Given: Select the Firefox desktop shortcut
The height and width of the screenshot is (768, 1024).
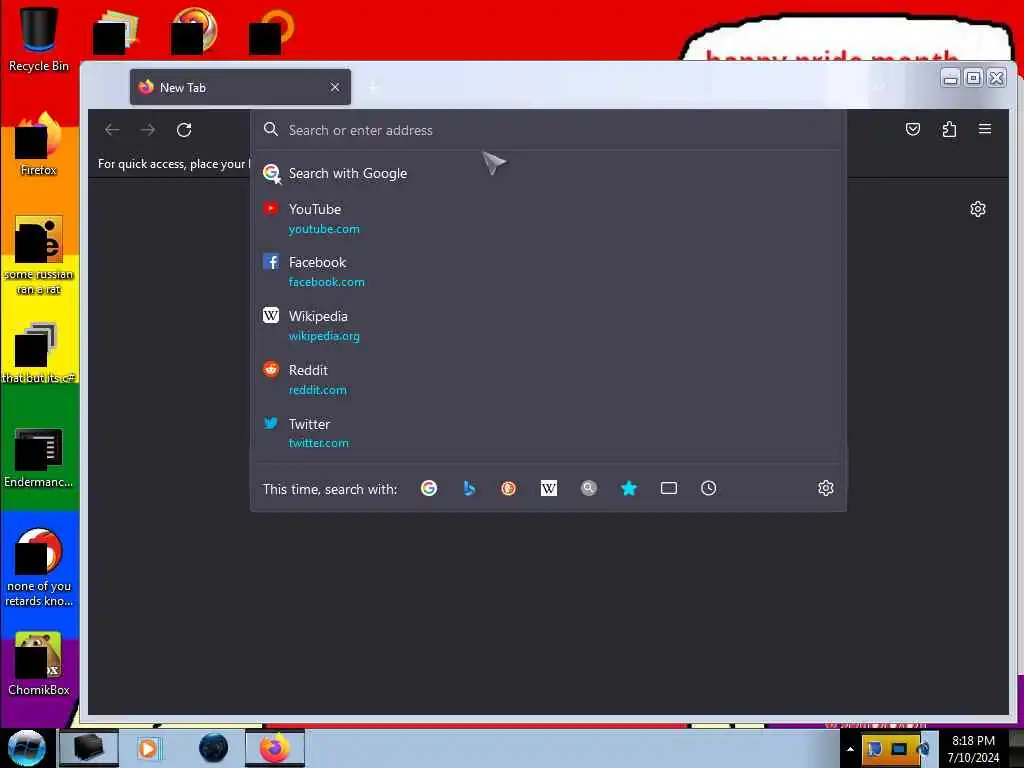Looking at the screenshot, I should point(39,145).
